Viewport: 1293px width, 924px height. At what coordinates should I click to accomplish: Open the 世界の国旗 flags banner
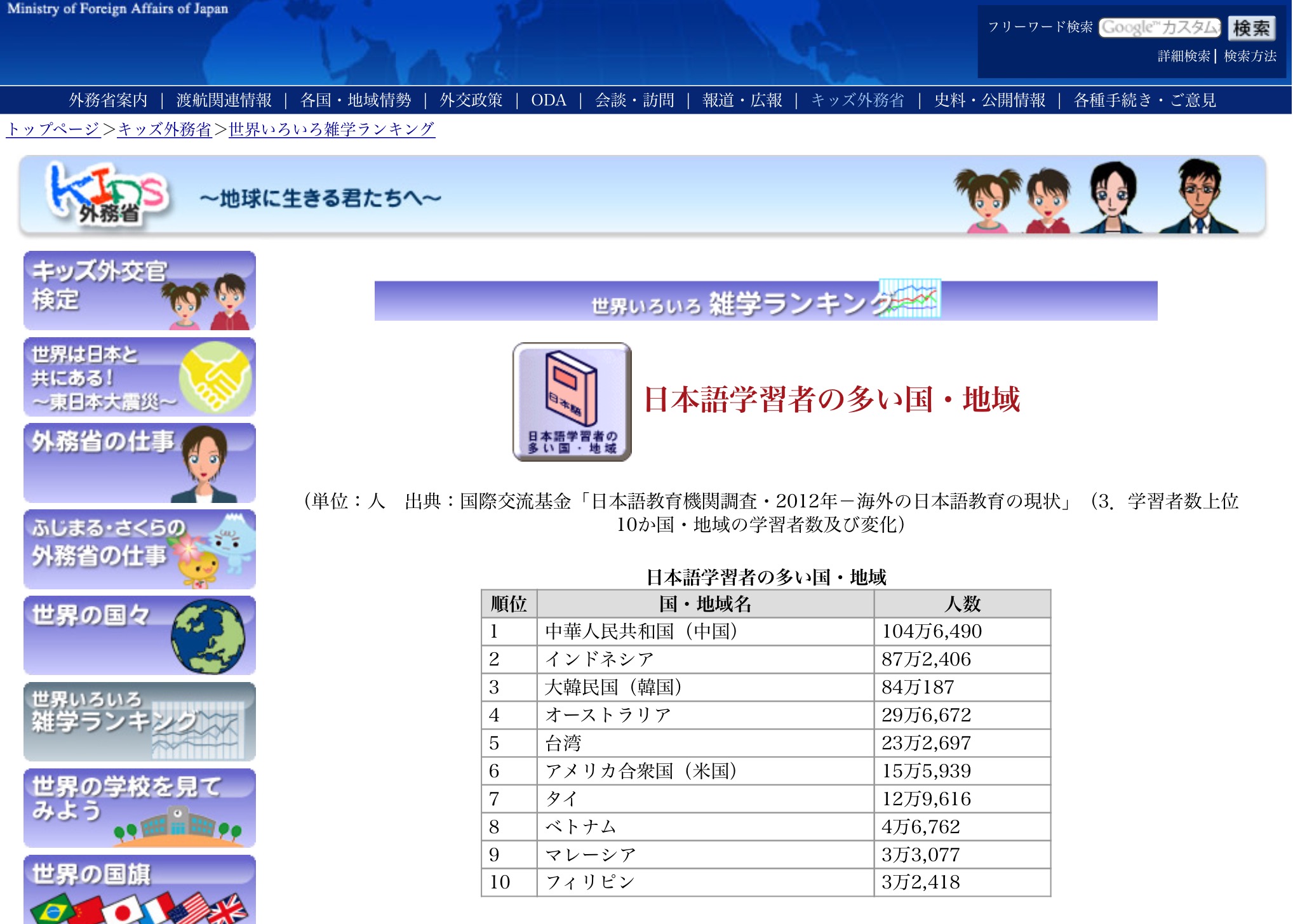tap(140, 889)
